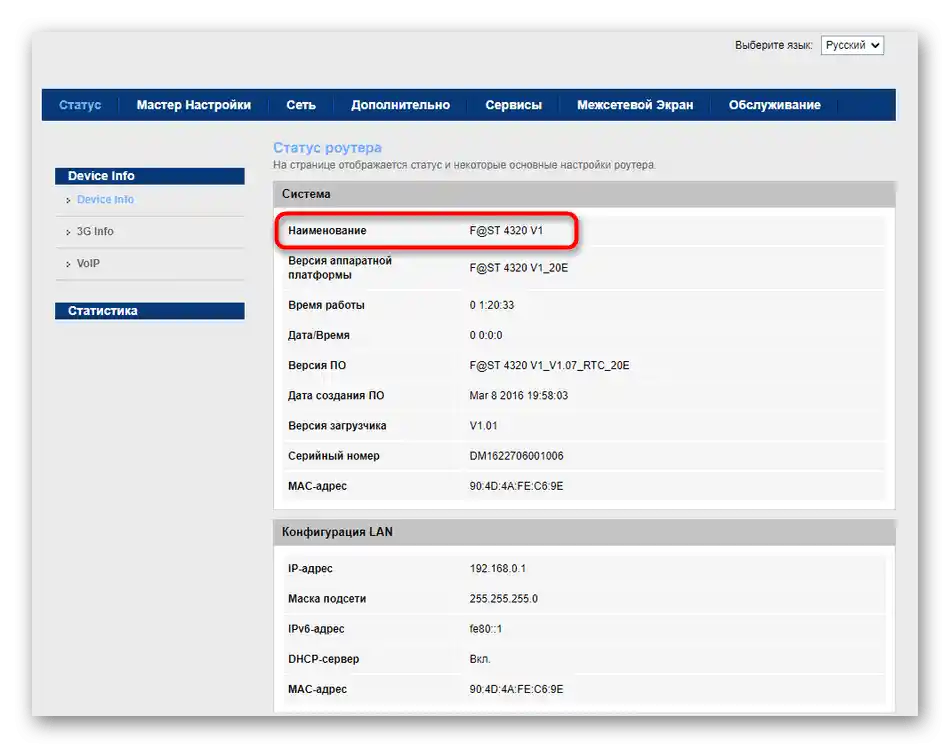Click the arrow bullet beside Device Info link
The height and width of the screenshot is (748, 950).
pyautogui.click(x=68, y=200)
